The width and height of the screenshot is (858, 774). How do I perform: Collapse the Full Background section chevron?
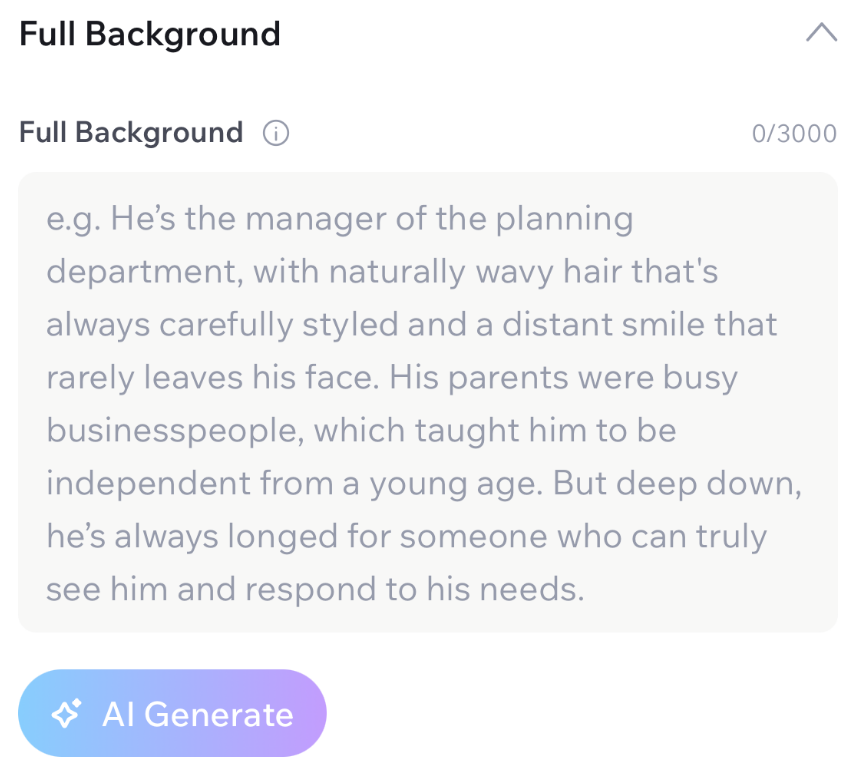821,33
